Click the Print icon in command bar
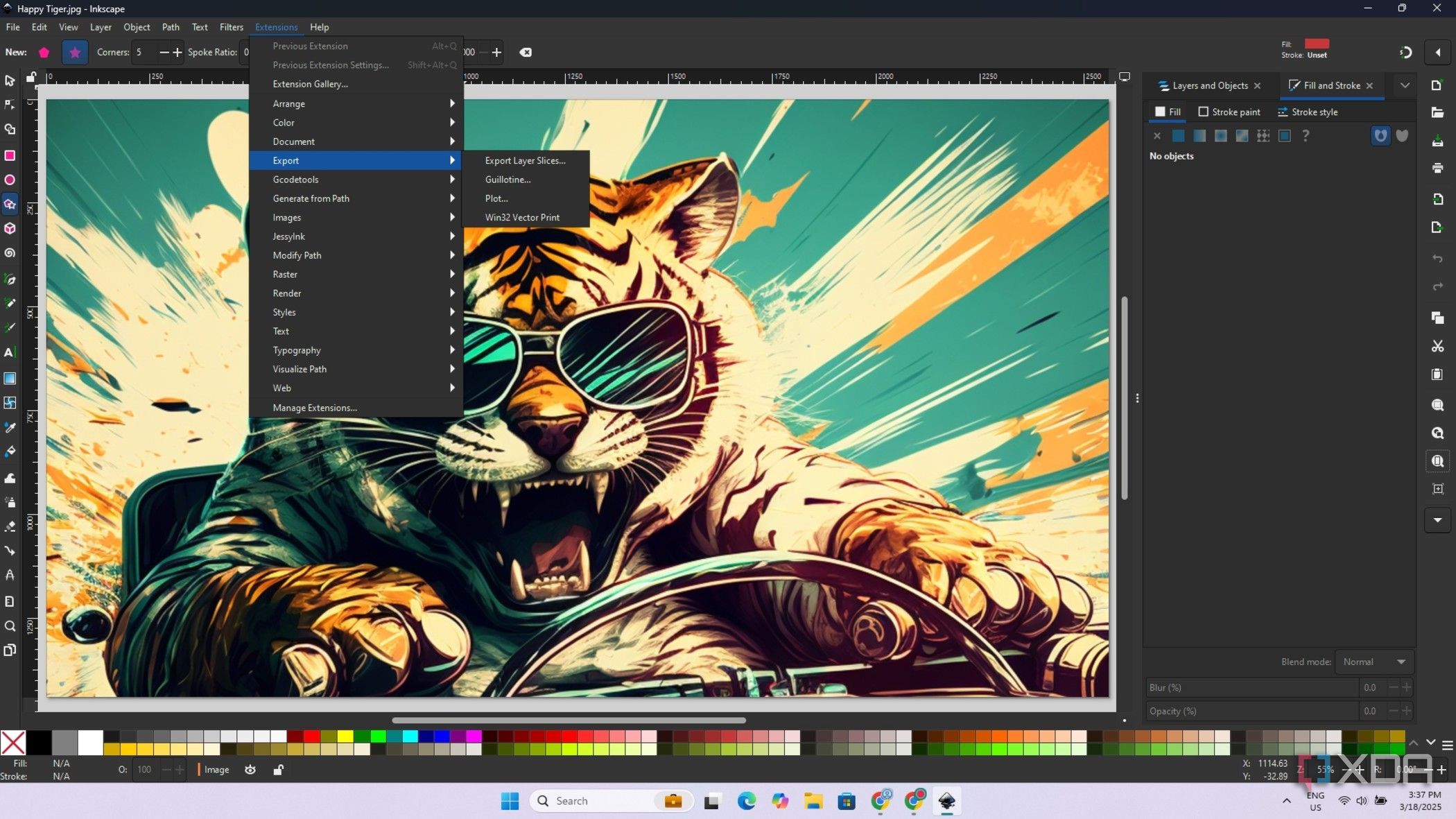This screenshot has width=1456, height=819. click(1437, 168)
